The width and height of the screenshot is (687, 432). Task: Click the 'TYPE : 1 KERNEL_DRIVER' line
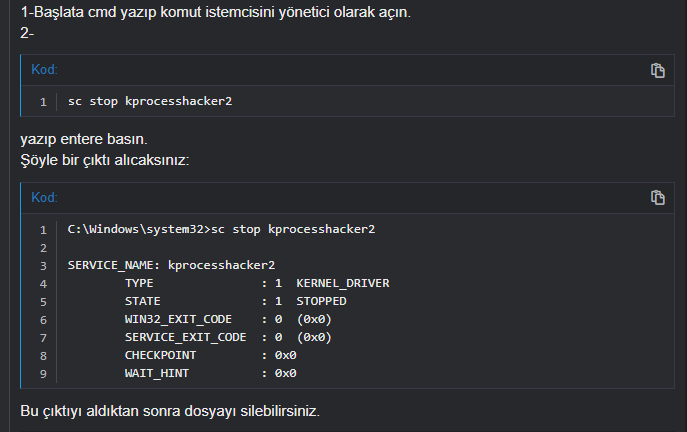pos(257,283)
